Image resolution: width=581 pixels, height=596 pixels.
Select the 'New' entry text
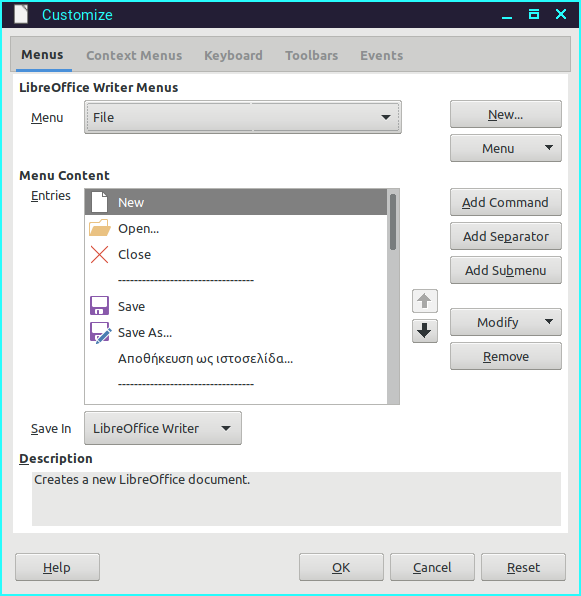131,203
